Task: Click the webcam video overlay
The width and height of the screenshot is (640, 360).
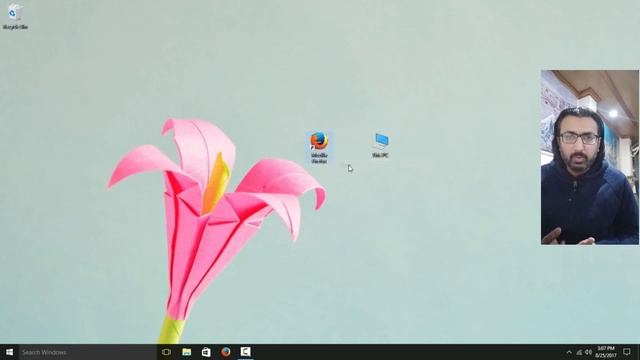Action: point(590,158)
